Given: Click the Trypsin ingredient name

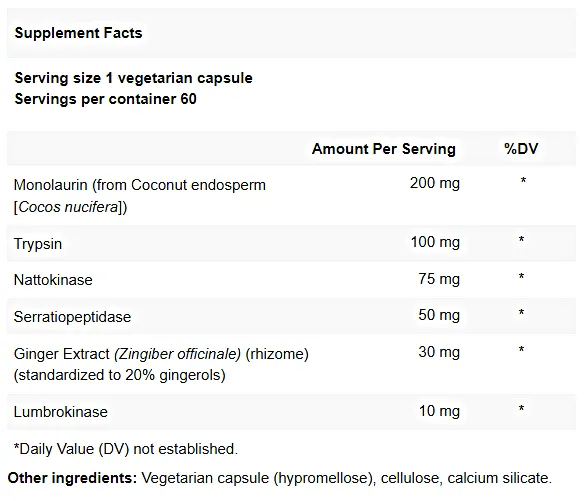Looking at the screenshot, I should (x=38, y=244).
